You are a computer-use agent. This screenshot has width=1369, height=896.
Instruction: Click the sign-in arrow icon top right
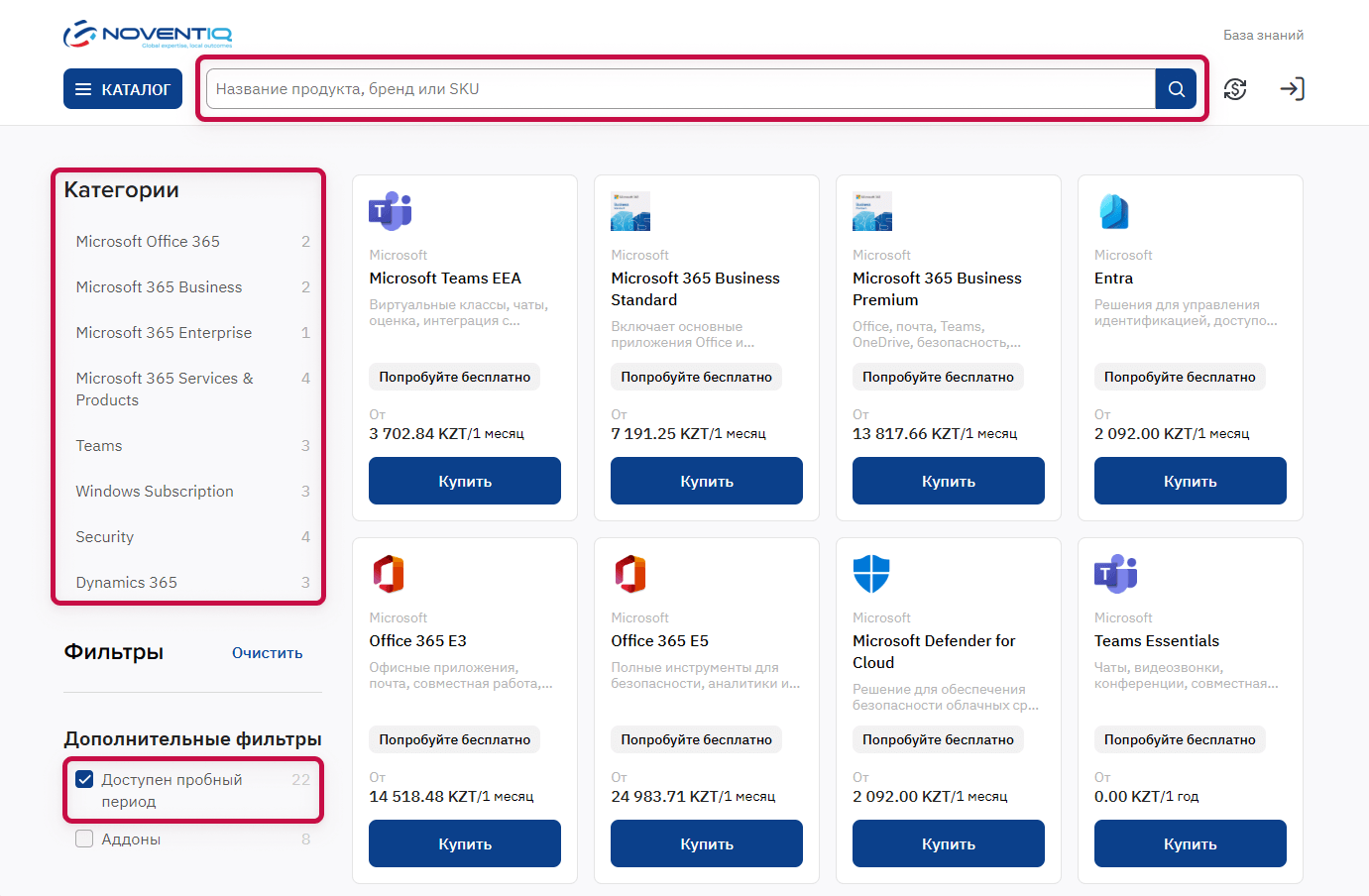click(x=1292, y=88)
